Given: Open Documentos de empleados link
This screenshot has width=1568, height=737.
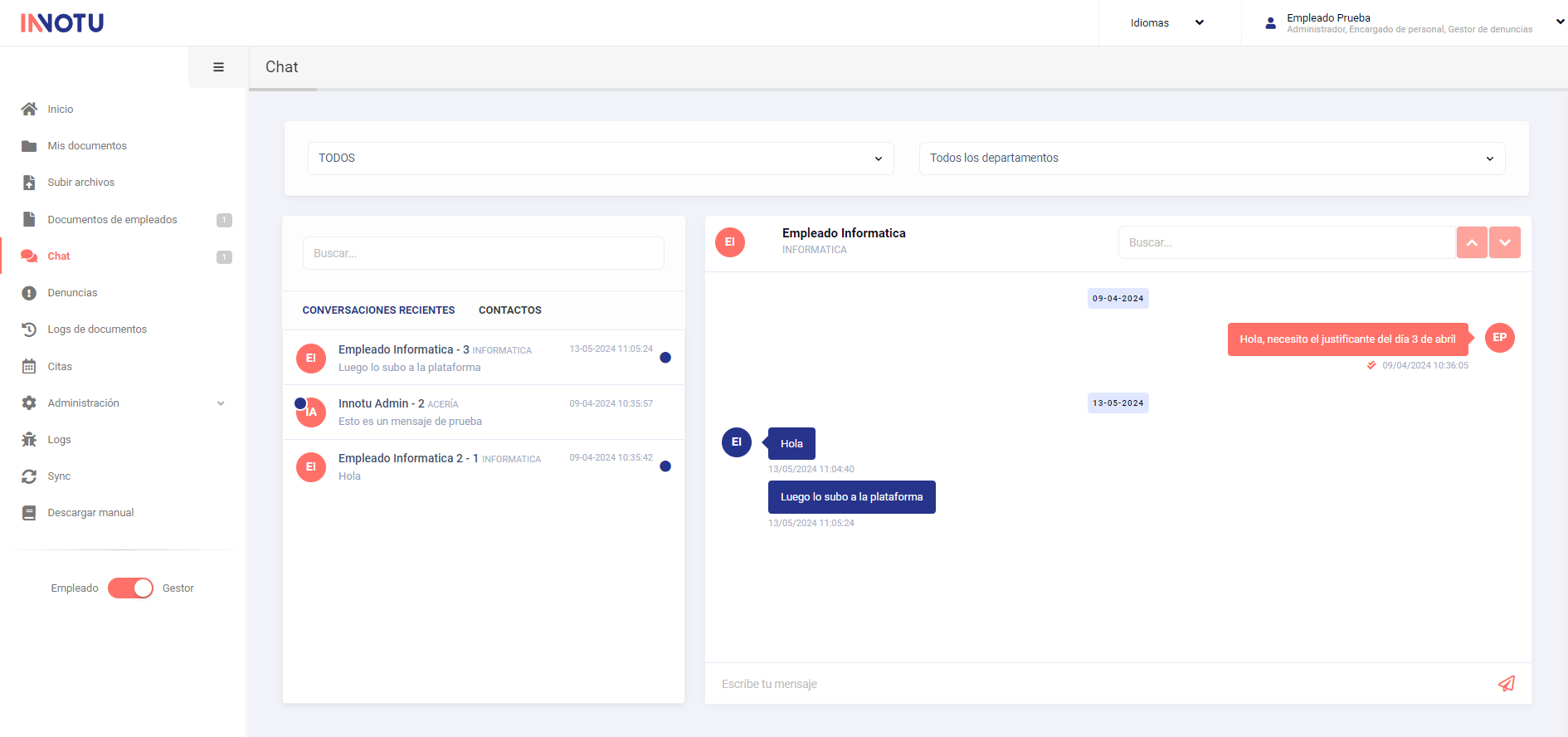Looking at the screenshot, I should (112, 220).
